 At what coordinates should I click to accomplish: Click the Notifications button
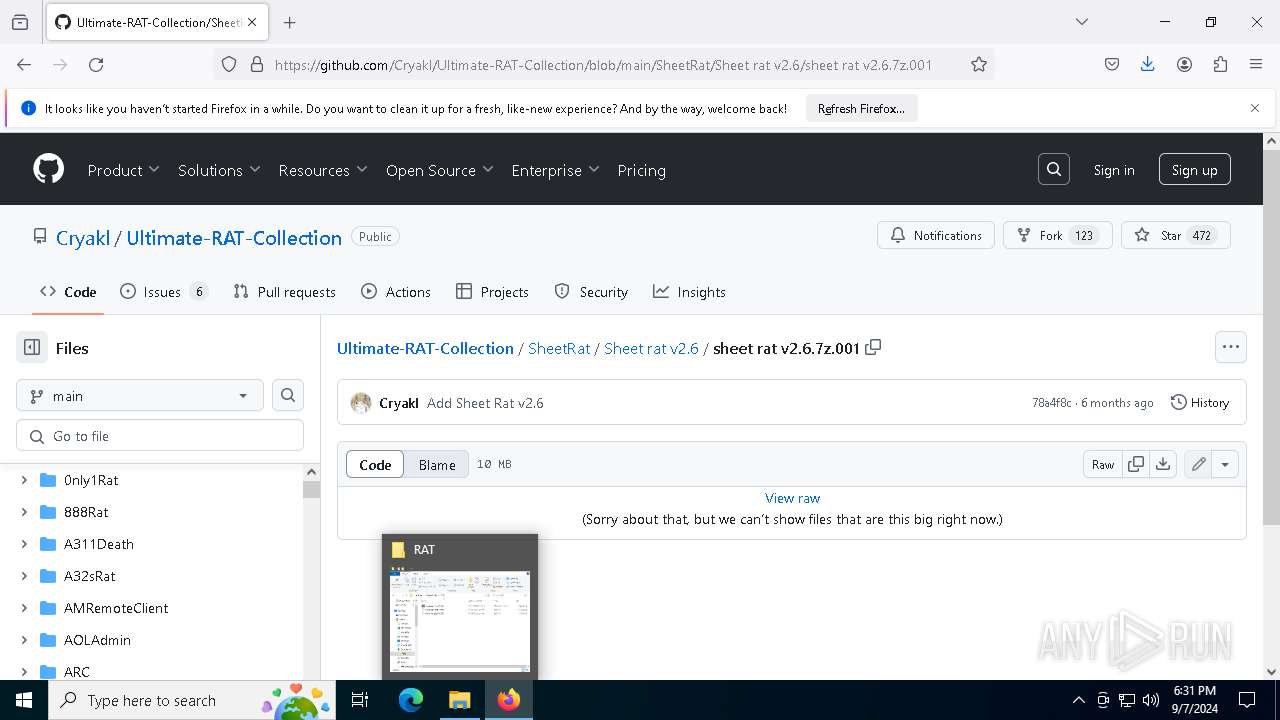tap(936, 235)
